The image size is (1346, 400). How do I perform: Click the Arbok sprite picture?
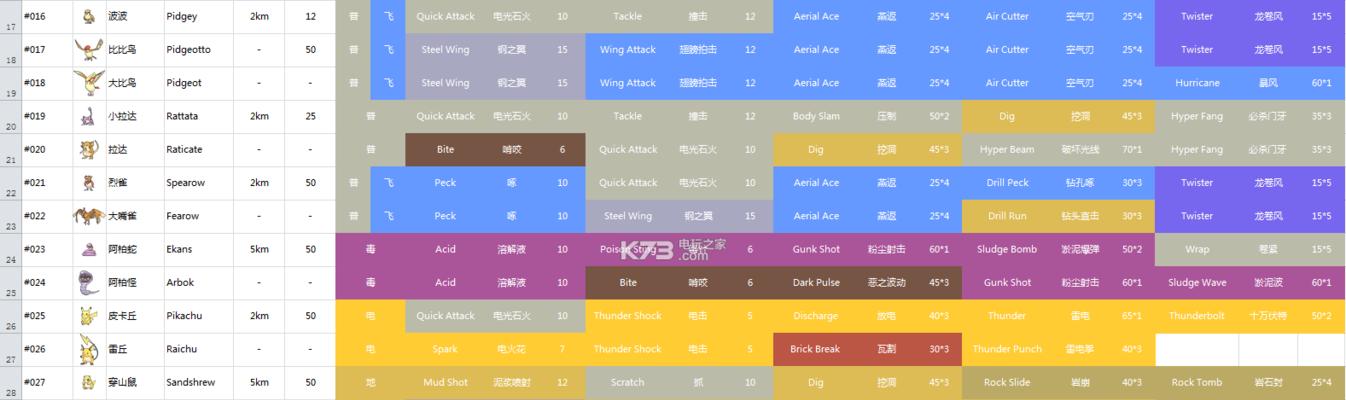89,283
